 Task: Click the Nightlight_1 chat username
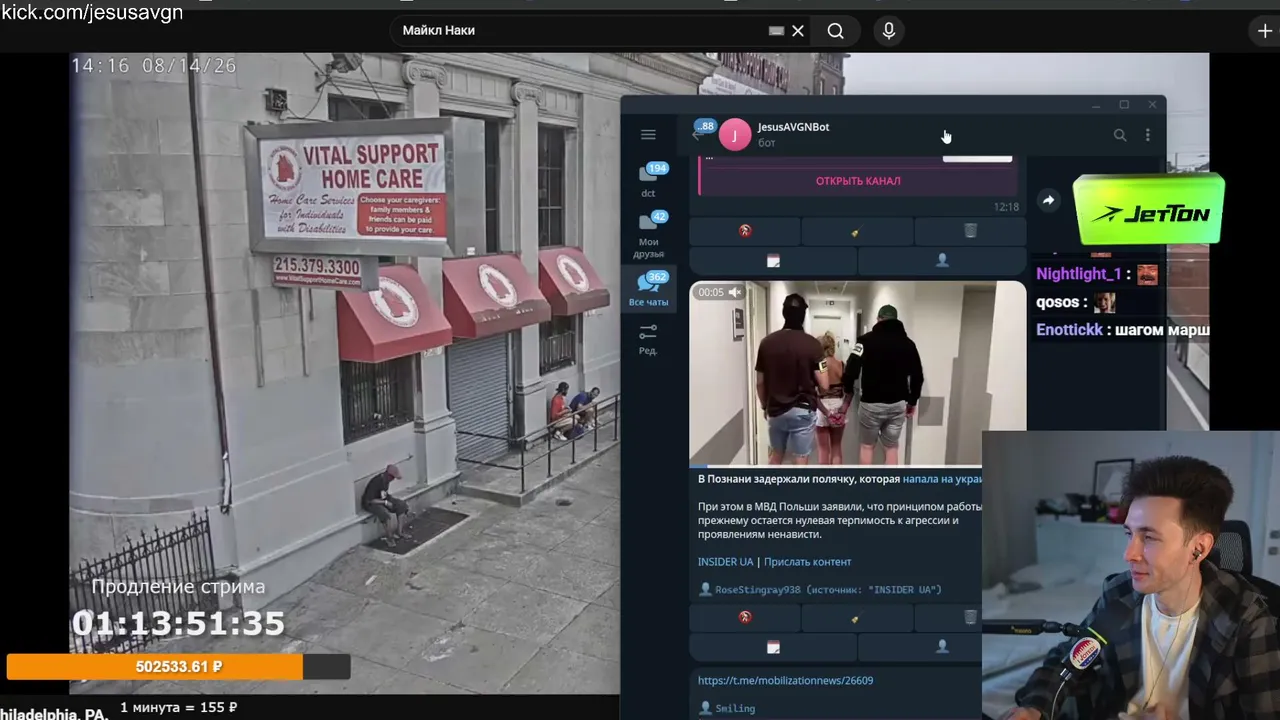pos(1078,274)
